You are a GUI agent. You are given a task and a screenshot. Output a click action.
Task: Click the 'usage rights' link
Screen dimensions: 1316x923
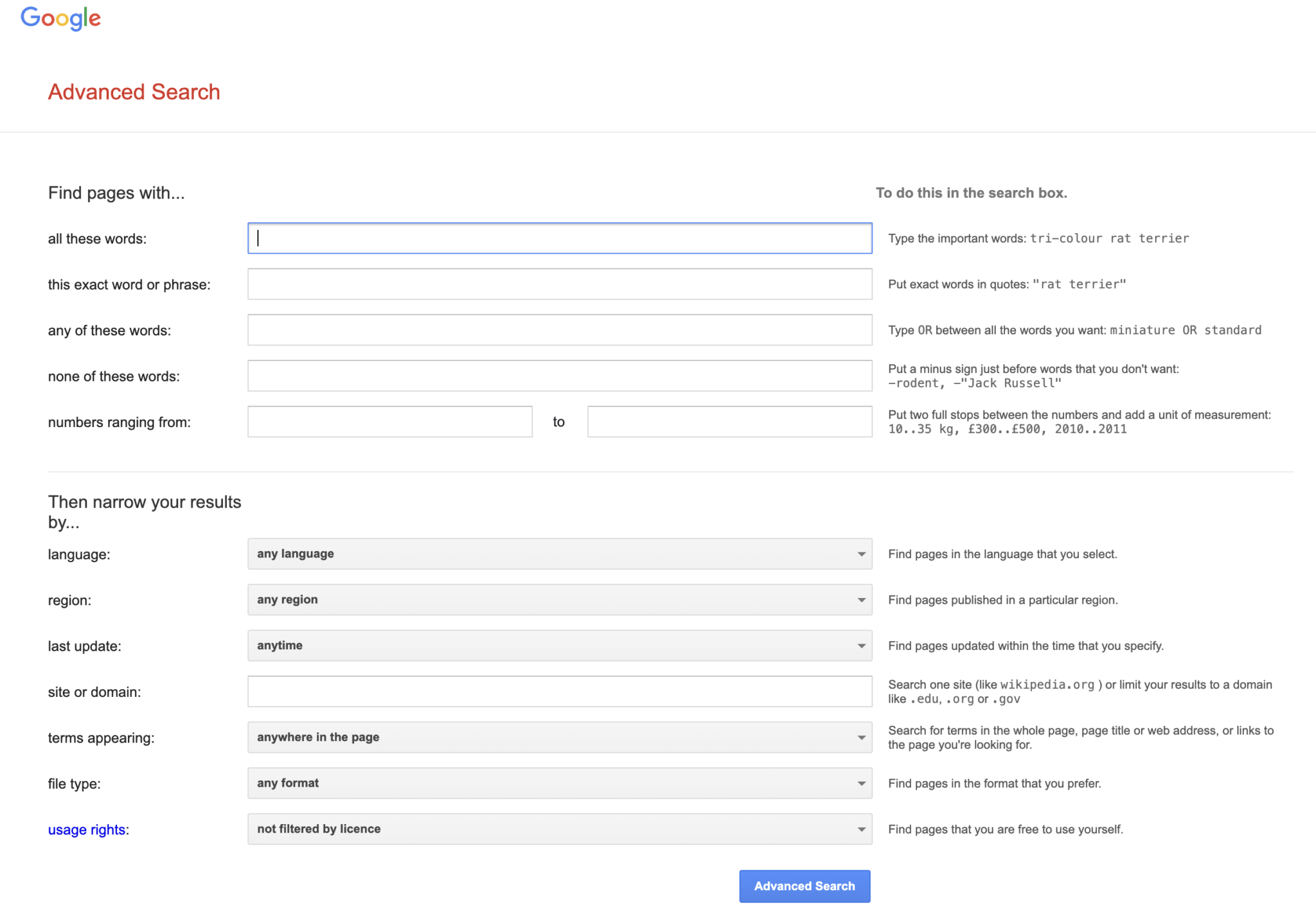[87, 830]
